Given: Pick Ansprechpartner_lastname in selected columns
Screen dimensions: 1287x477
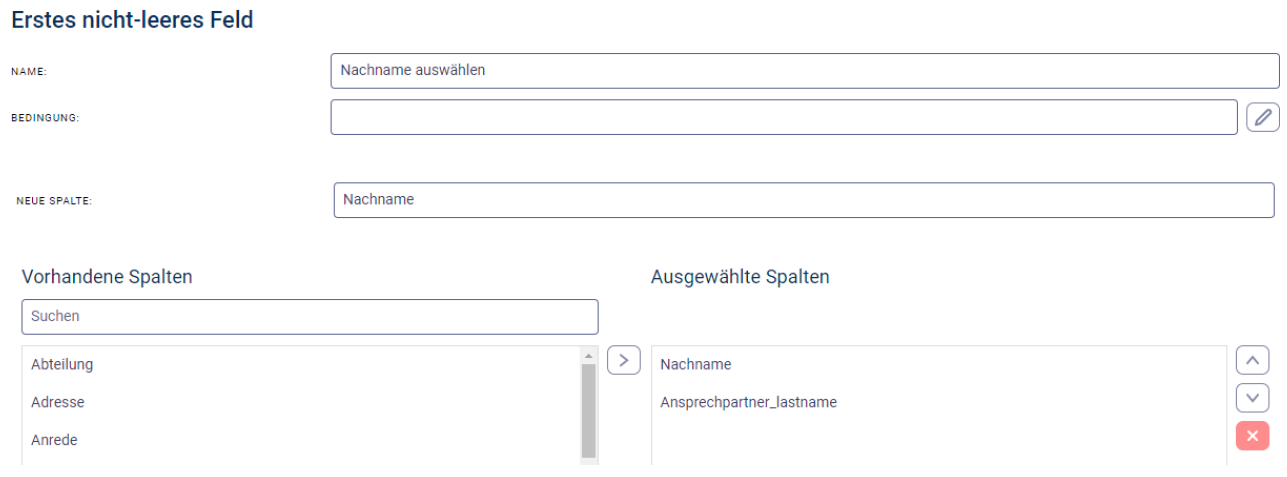Looking at the screenshot, I should click(x=748, y=402).
